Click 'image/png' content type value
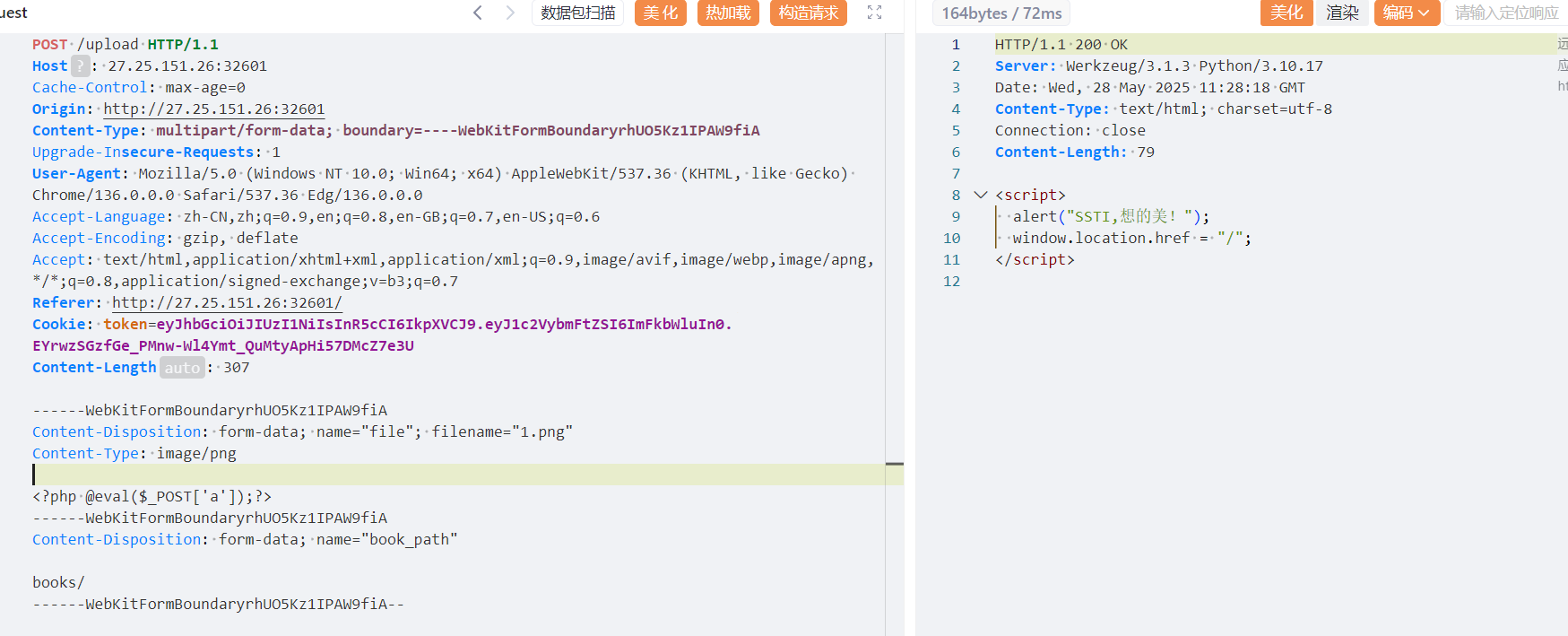The width and height of the screenshot is (1568, 636). (196, 453)
